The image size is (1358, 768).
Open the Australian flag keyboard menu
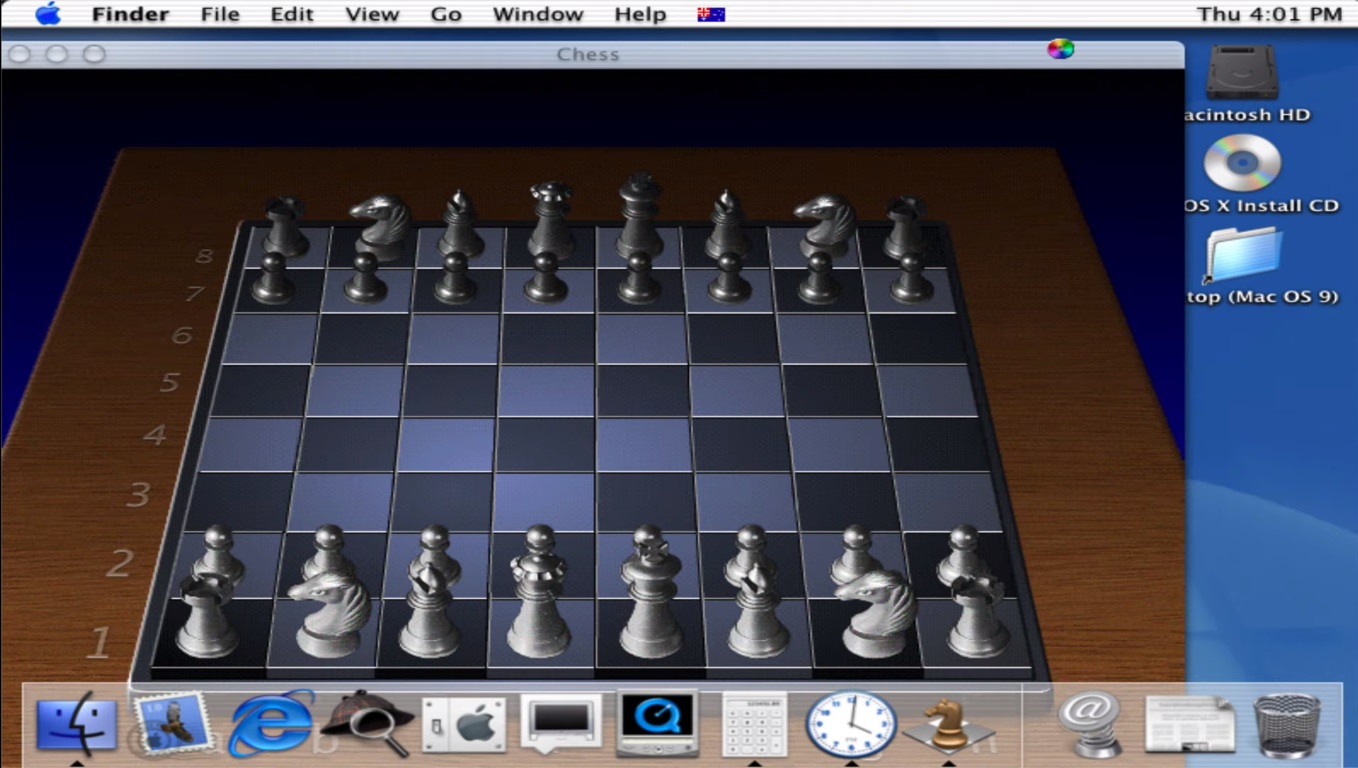[711, 14]
